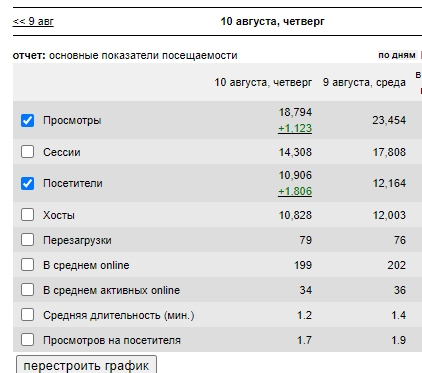
Task: Click the 9 августа, среда column header
Action: 364,82
